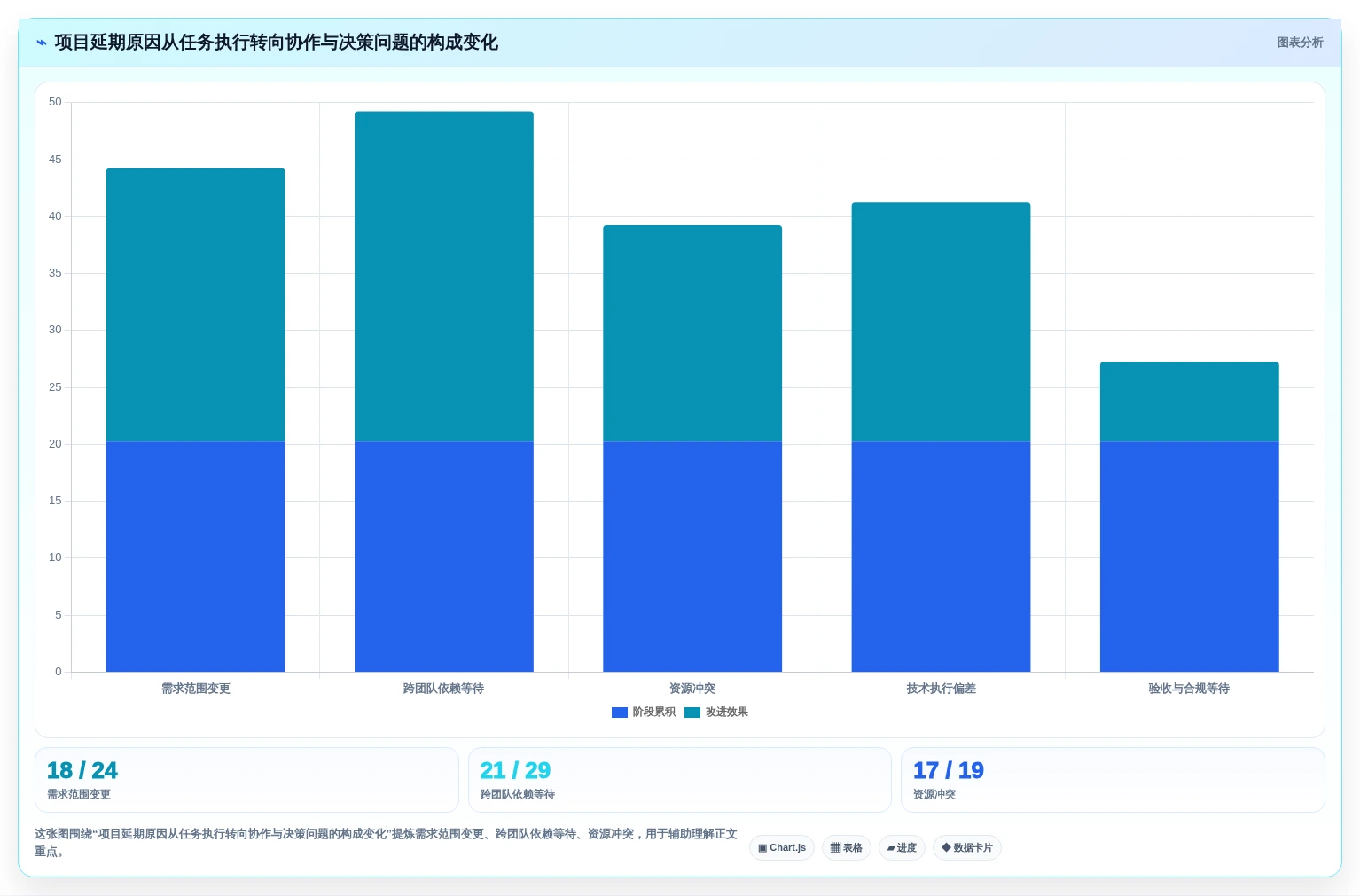Click the blue bar segment for 验收与合规等待
1360x896 pixels.
tap(1190, 557)
